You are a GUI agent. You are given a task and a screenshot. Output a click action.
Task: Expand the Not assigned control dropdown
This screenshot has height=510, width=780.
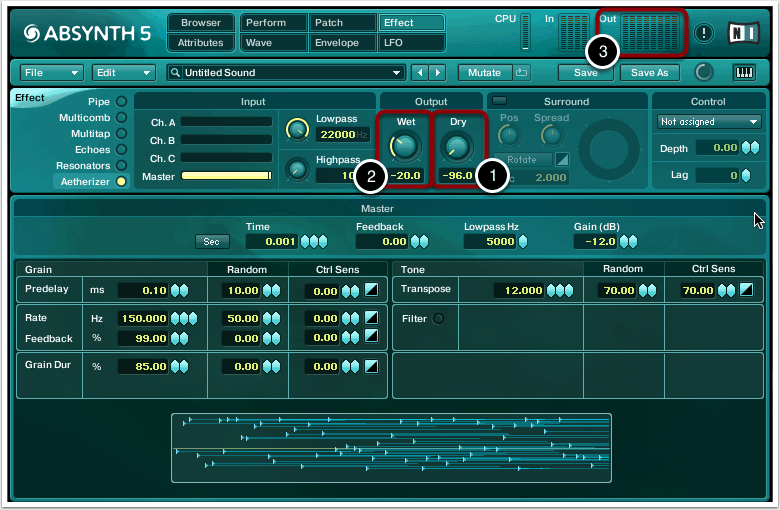point(709,122)
